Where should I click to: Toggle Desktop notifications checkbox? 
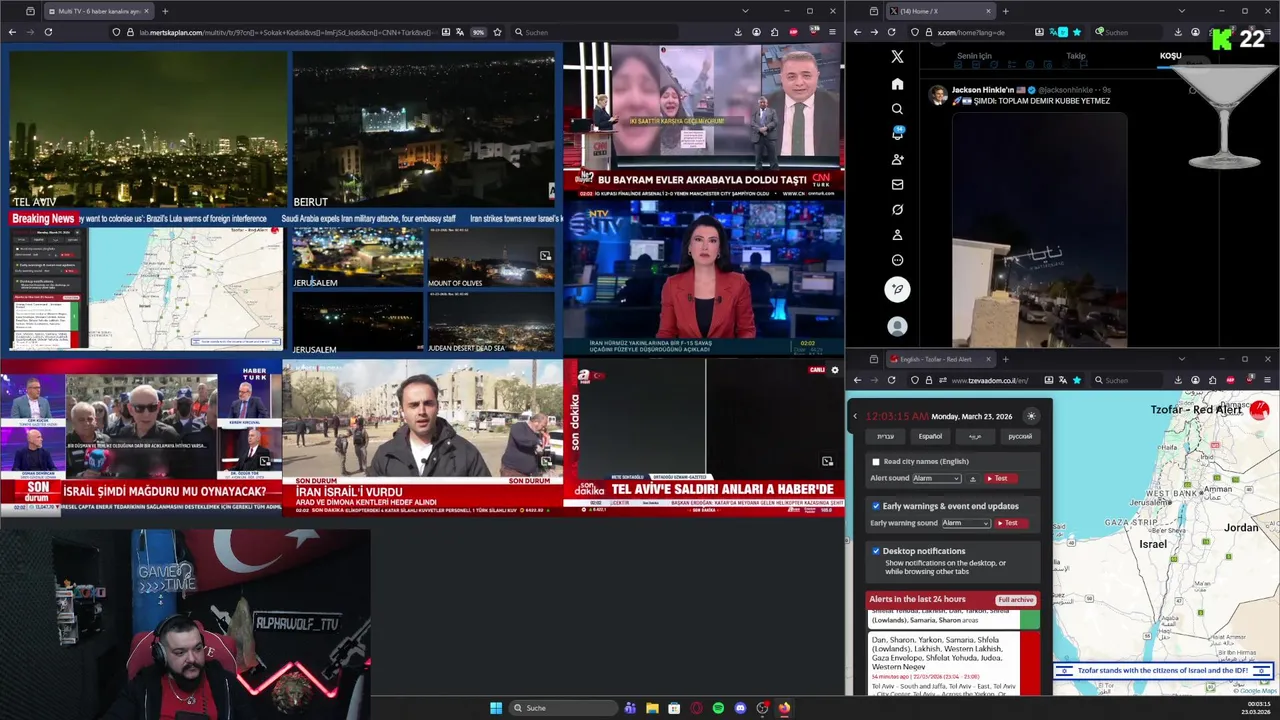click(876, 551)
